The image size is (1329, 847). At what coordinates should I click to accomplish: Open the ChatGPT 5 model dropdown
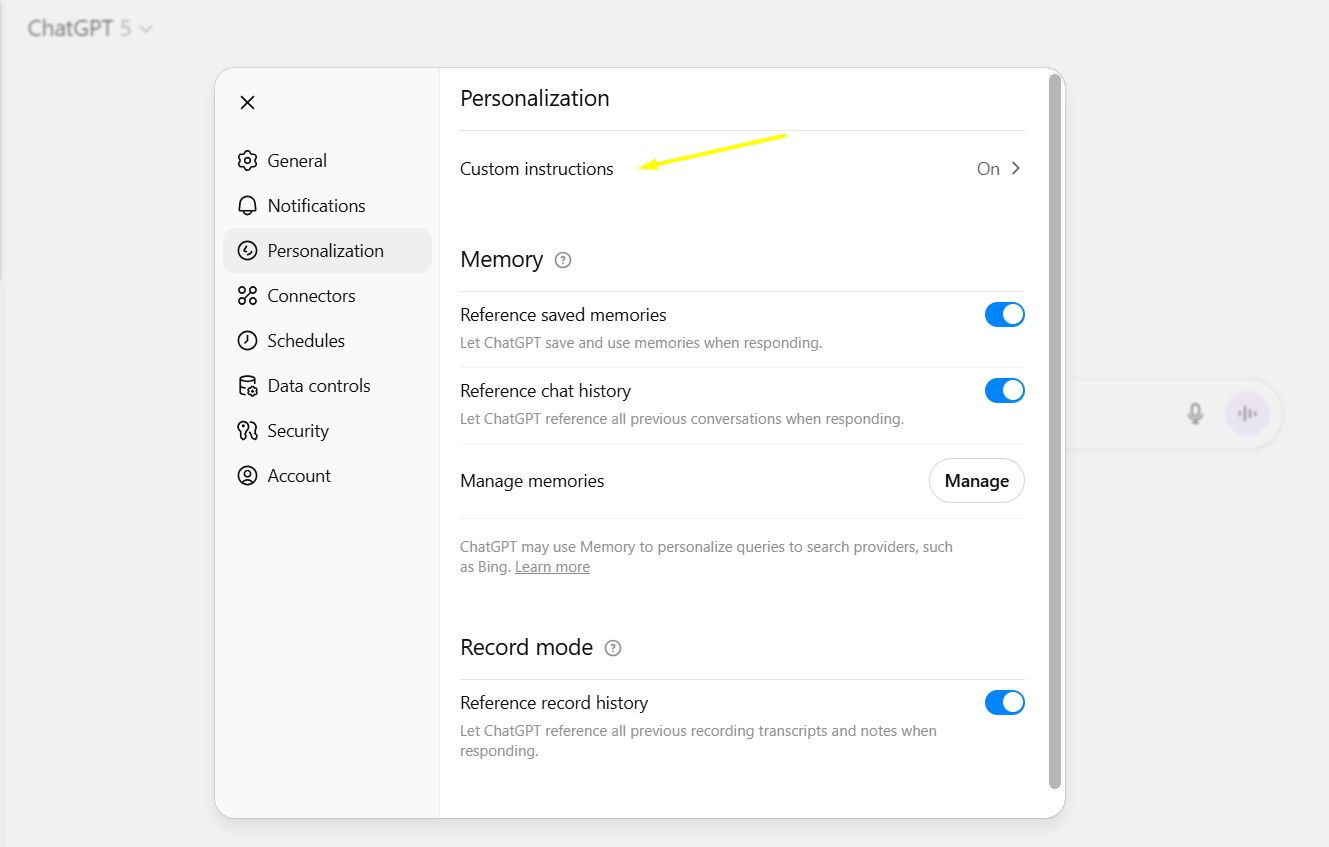click(90, 29)
